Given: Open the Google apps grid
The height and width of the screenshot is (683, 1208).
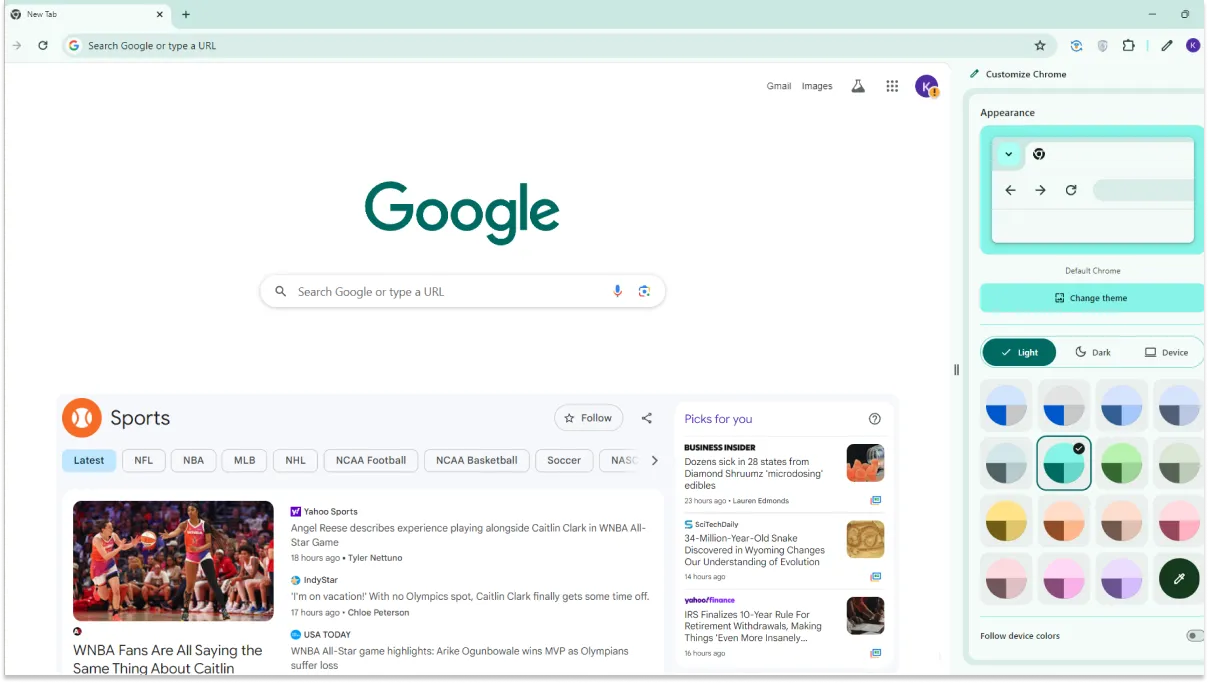Looking at the screenshot, I should [892, 86].
